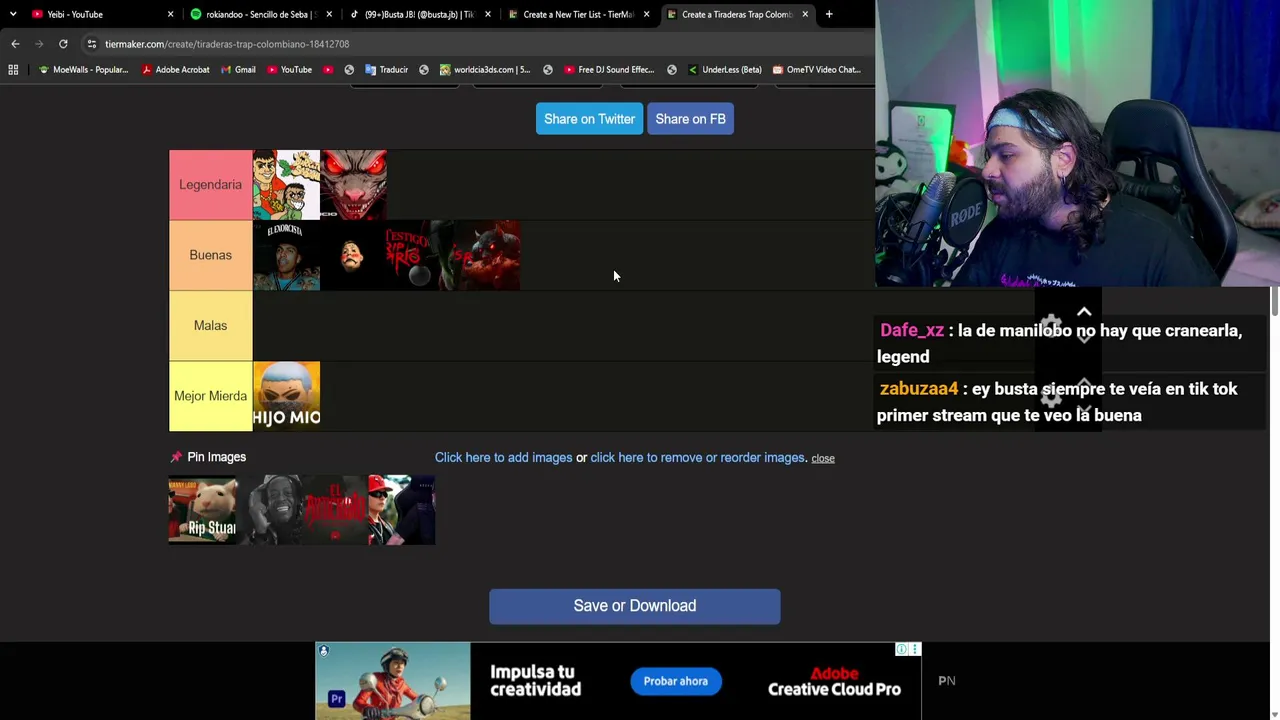
Task: Select the red cap man image
Action: click(x=401, y=510)
